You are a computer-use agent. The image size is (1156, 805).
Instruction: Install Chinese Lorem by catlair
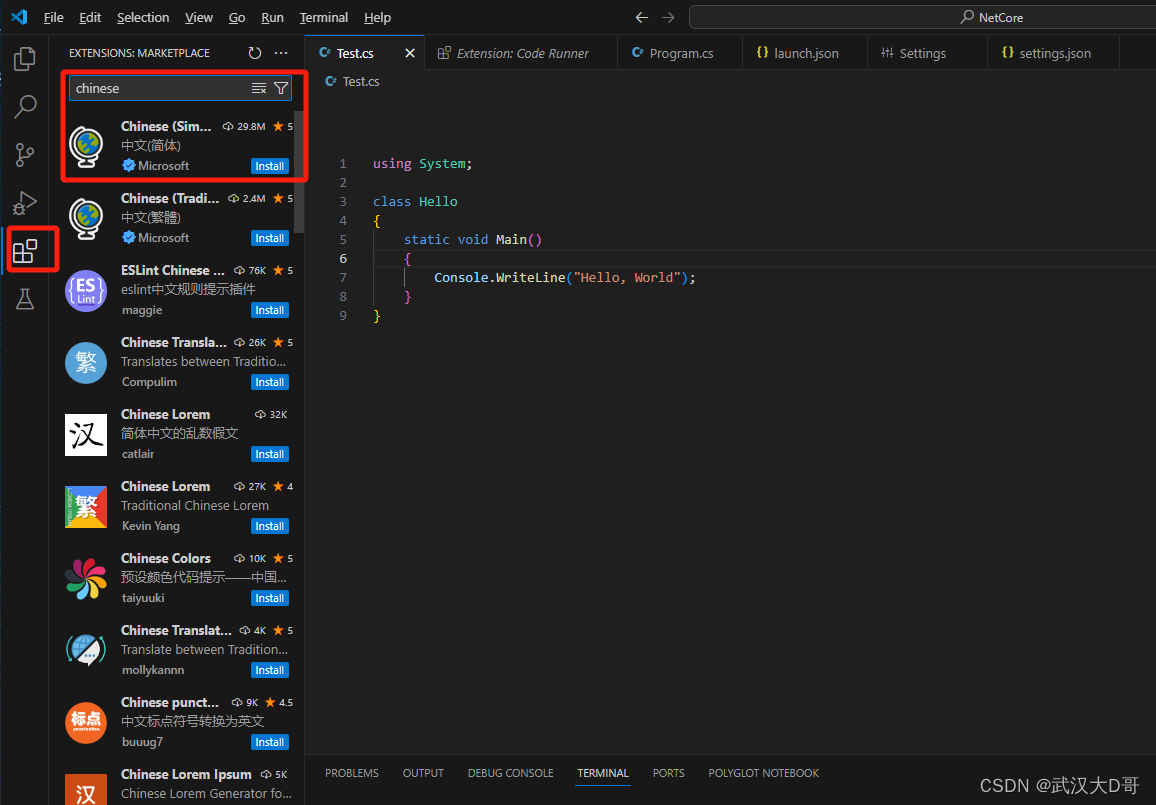coord(270,454)
